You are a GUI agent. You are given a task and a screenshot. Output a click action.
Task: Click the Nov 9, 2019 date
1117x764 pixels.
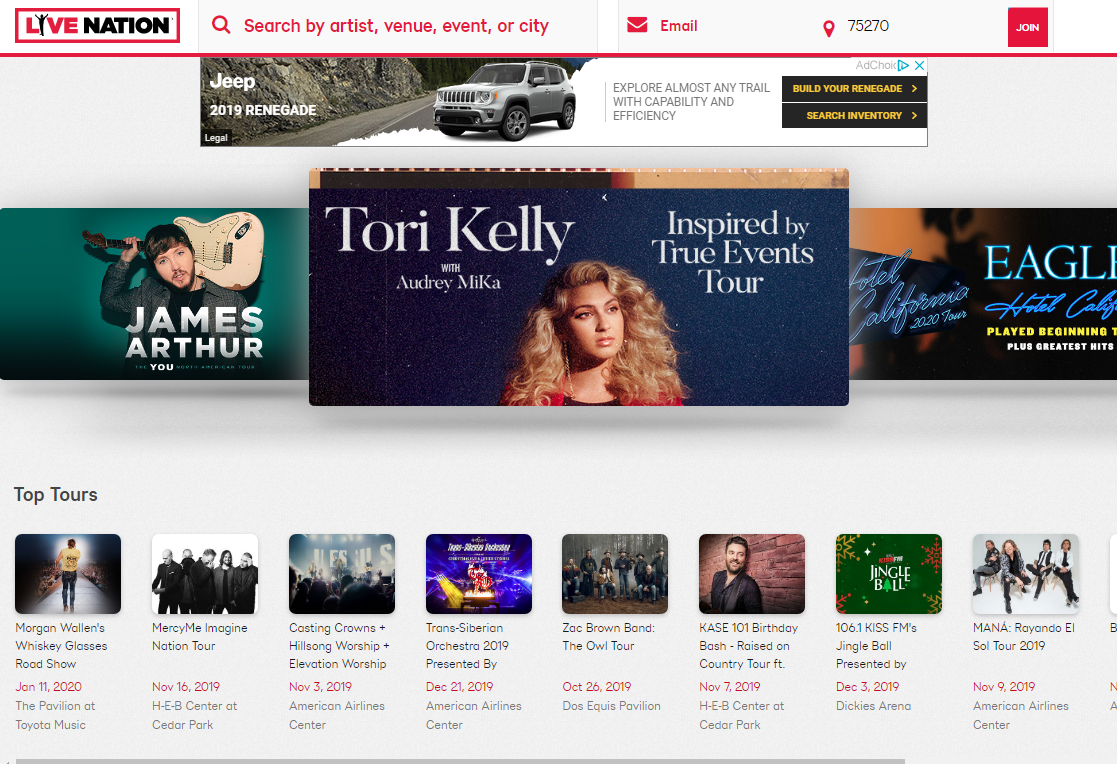1004,686
